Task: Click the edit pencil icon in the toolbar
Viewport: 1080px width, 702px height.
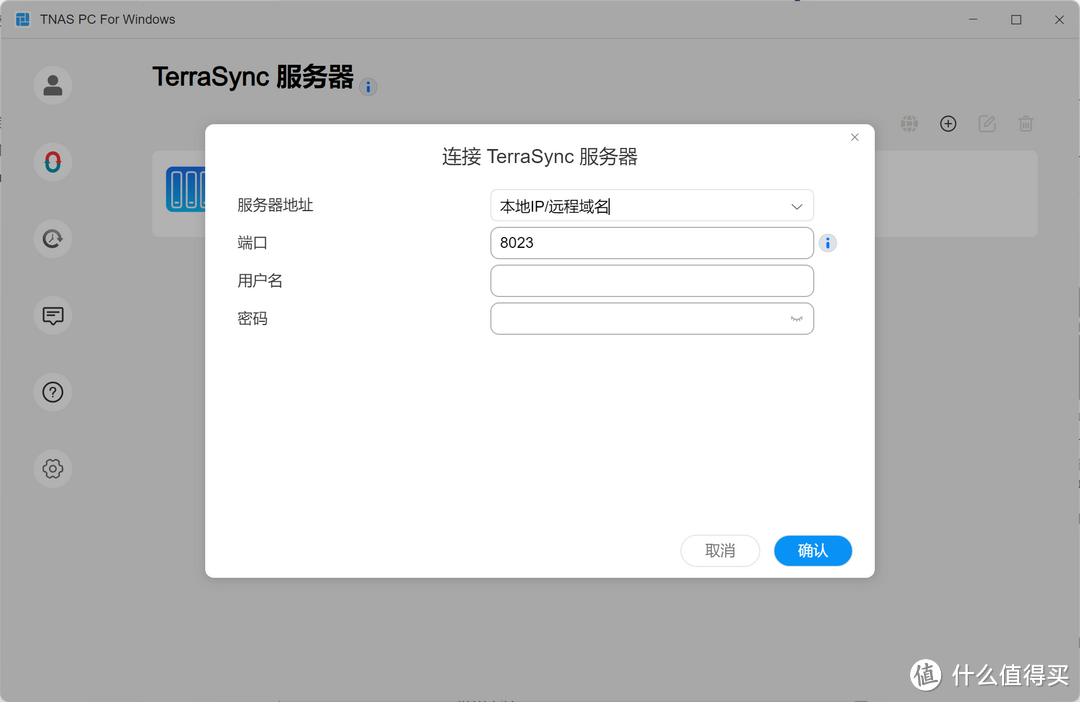Action: coord(987,123)
